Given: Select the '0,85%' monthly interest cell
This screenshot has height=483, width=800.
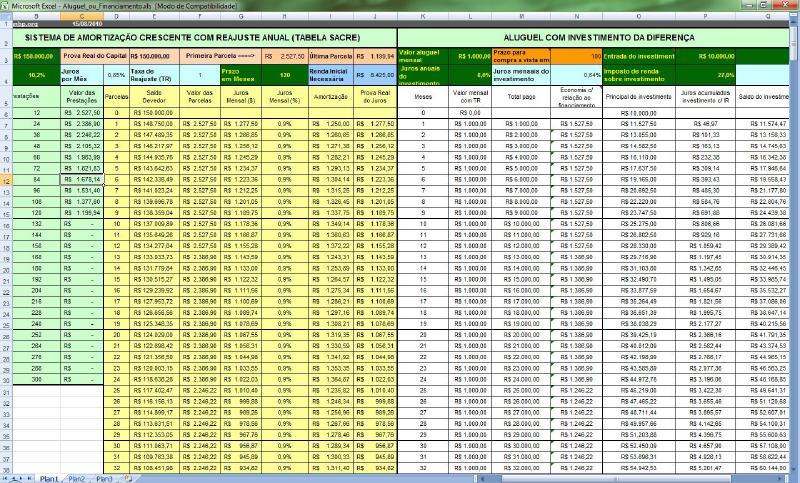Looking at the screenshot, I should coord(116,75).
